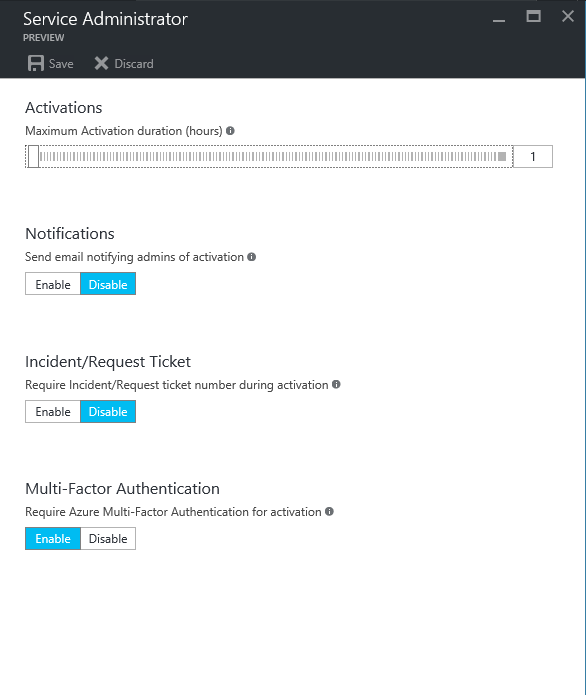Click the Discard label in toolbar
This screenshot has height=695, width=586.
134,64
